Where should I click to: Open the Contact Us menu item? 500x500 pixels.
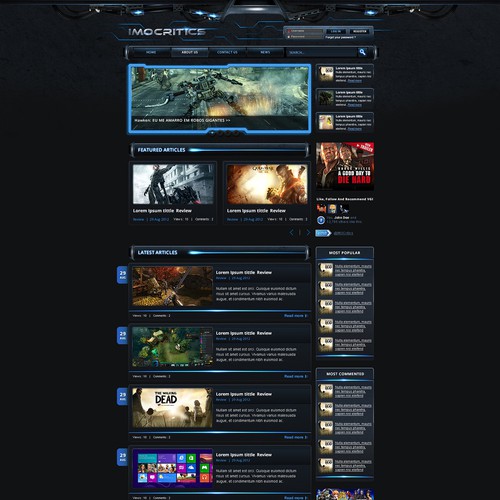tap(227, 52)
